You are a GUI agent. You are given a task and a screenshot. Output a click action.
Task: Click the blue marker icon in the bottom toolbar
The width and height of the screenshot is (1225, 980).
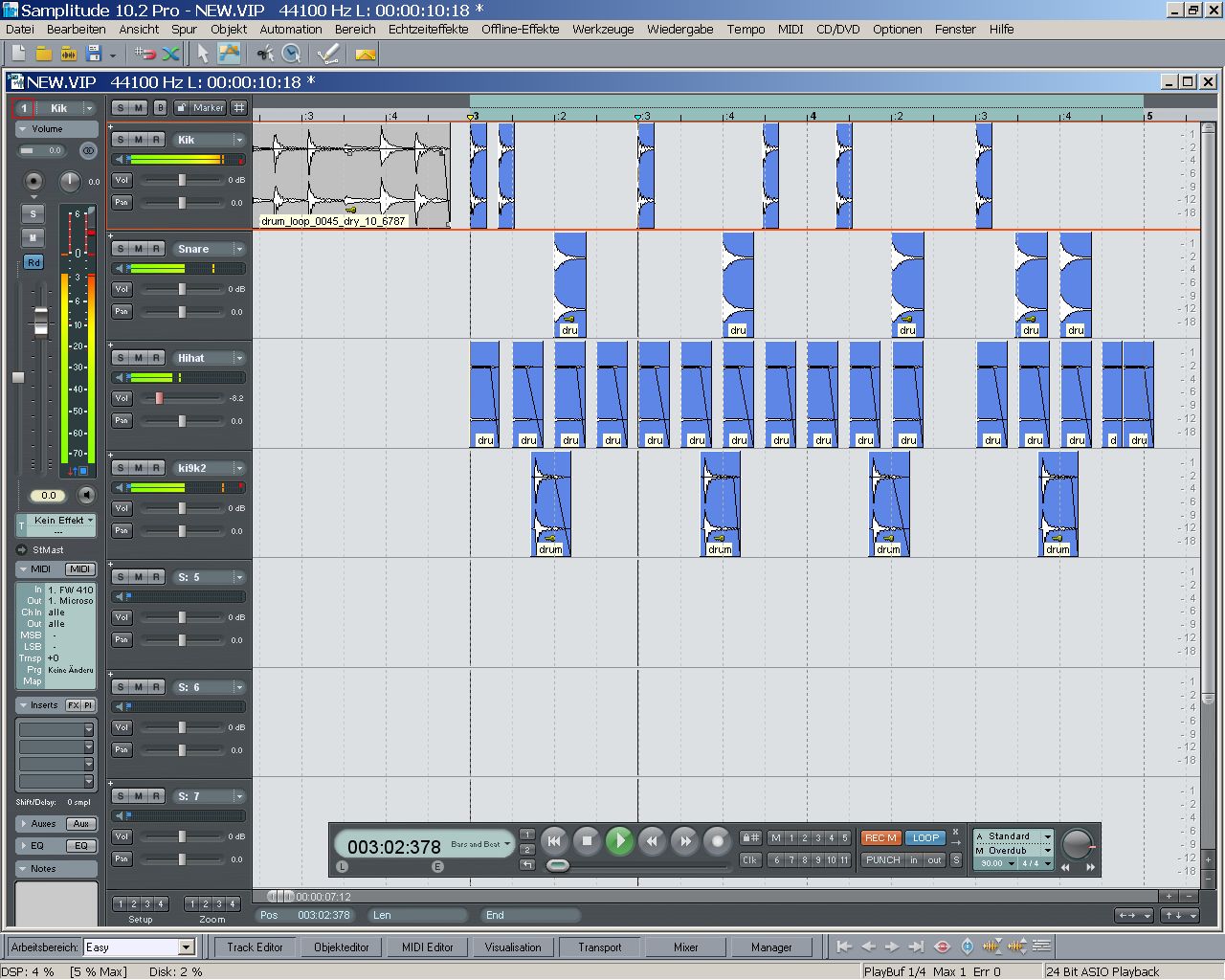967,947
